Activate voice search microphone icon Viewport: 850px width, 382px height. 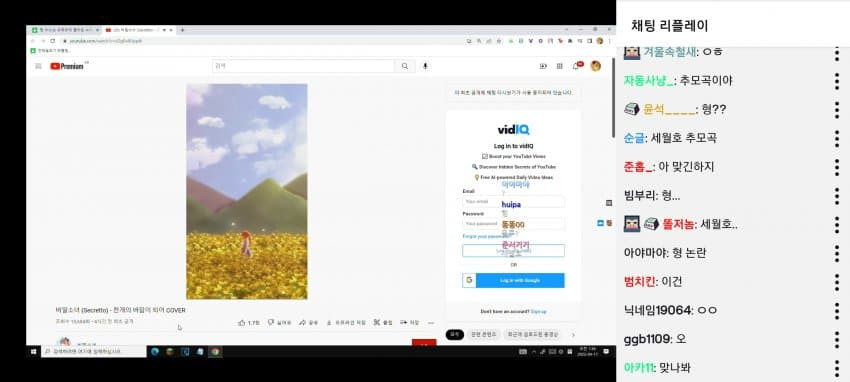pyautogui.click(x=425, y=66)
